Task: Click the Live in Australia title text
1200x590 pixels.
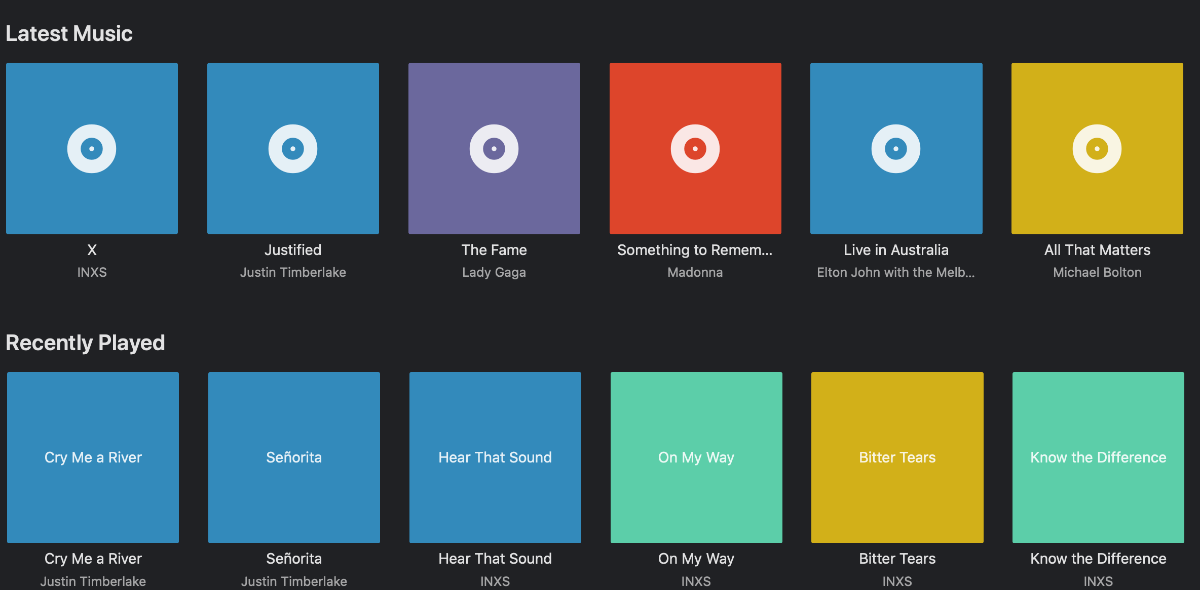Action: click(x=896, y=250)
